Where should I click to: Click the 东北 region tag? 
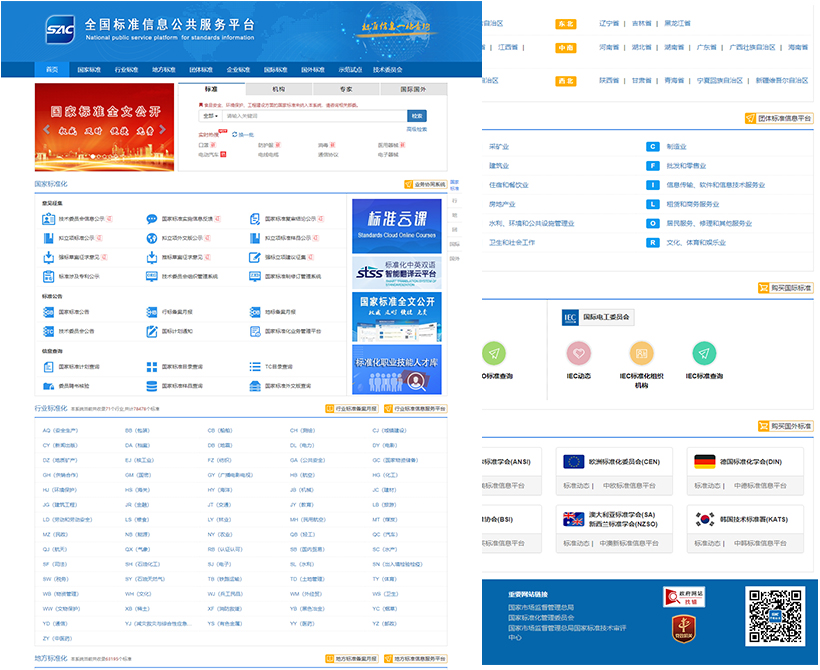(565, 24)
